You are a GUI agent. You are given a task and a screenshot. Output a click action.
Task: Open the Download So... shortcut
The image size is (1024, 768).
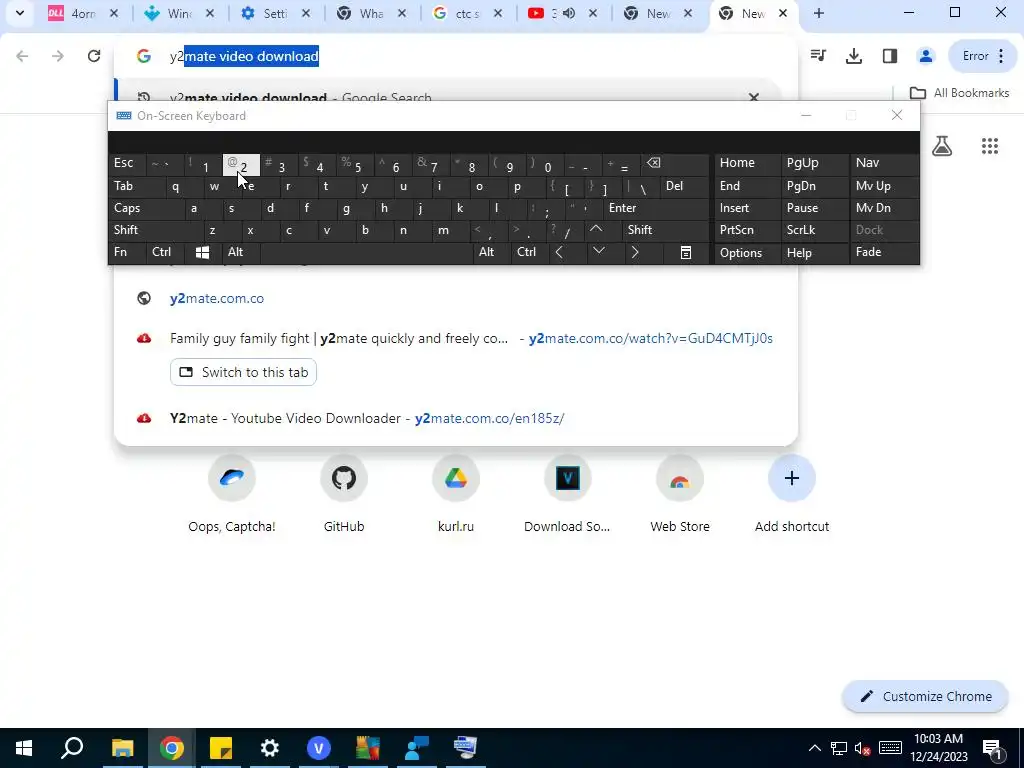click(568, 496)
